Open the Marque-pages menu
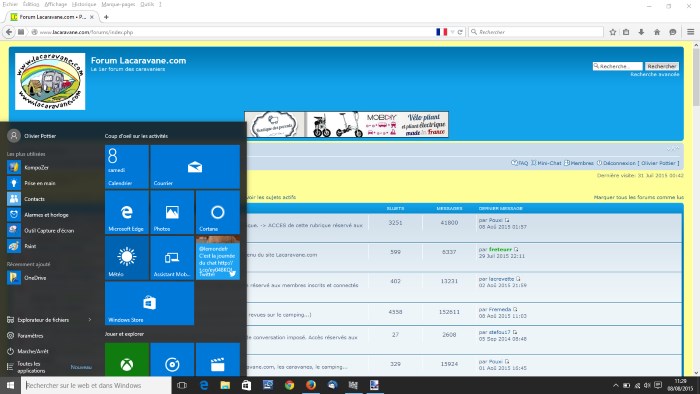Image resolution: width=700 pixels, height=394 pixels. click(x=118, y=4)
